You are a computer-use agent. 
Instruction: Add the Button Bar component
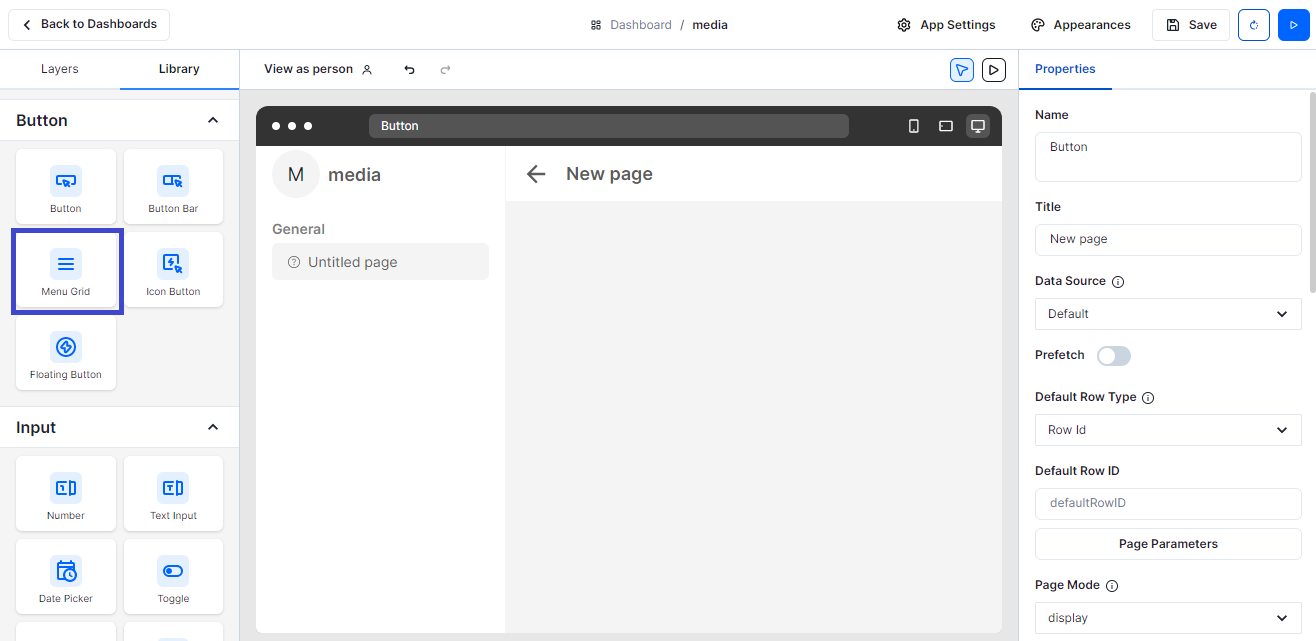point(173,187)
